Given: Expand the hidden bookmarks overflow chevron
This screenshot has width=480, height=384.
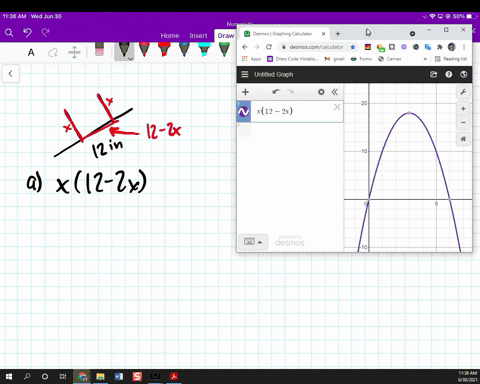Looking at the screenshot, I should [425, 59].
